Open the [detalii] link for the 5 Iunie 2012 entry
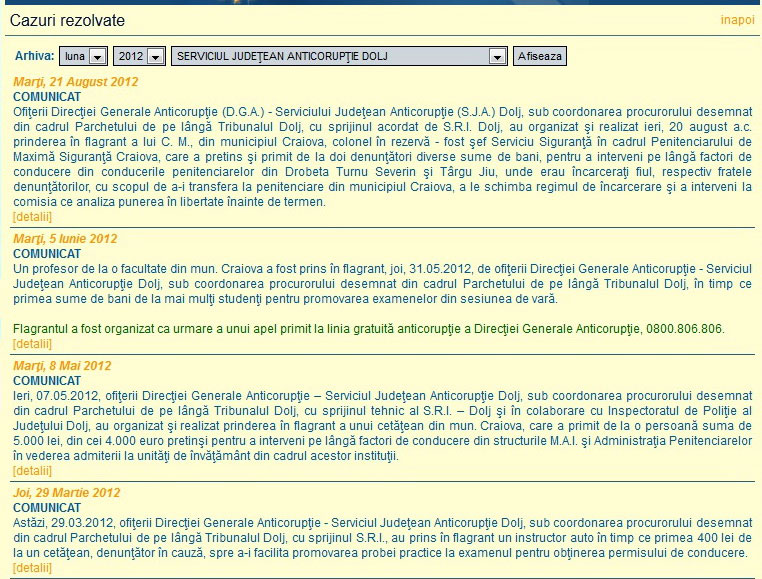 pyautogui.click(x=32, y=344)
